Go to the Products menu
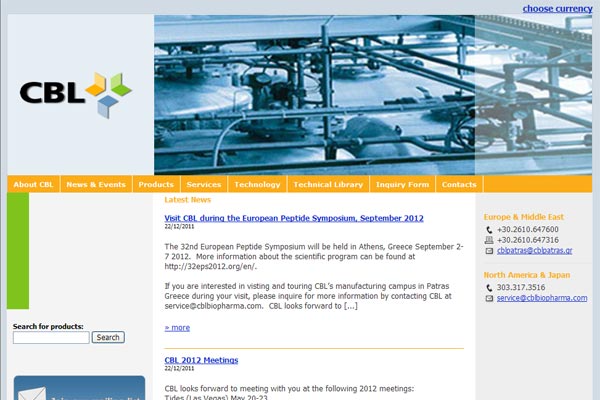 pyautogui.click(x=156, y=184)
